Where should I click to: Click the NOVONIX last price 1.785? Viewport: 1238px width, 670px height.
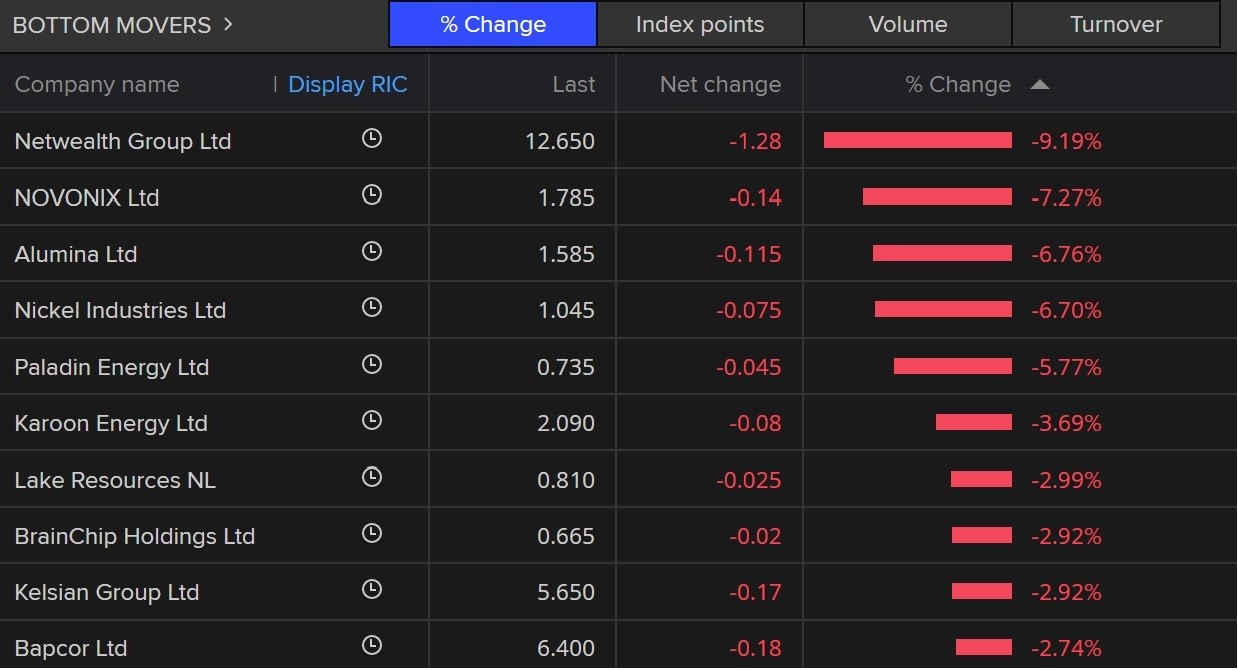(566, 198)
